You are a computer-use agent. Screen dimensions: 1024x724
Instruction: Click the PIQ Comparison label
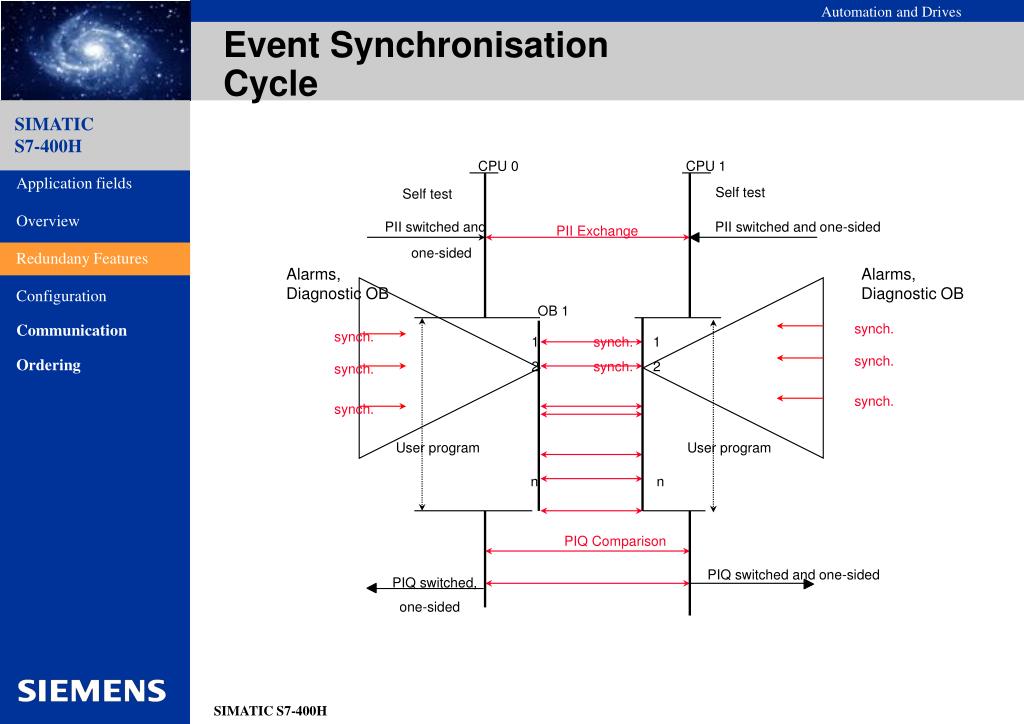(x=615, y=541)
